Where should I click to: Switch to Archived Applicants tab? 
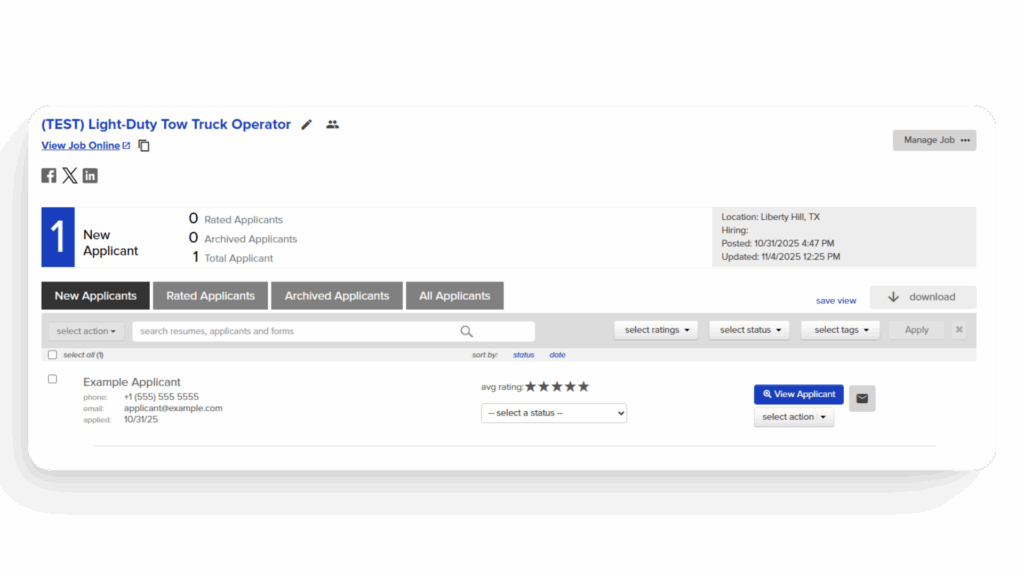pyautogui.click(x=336, y=296)
